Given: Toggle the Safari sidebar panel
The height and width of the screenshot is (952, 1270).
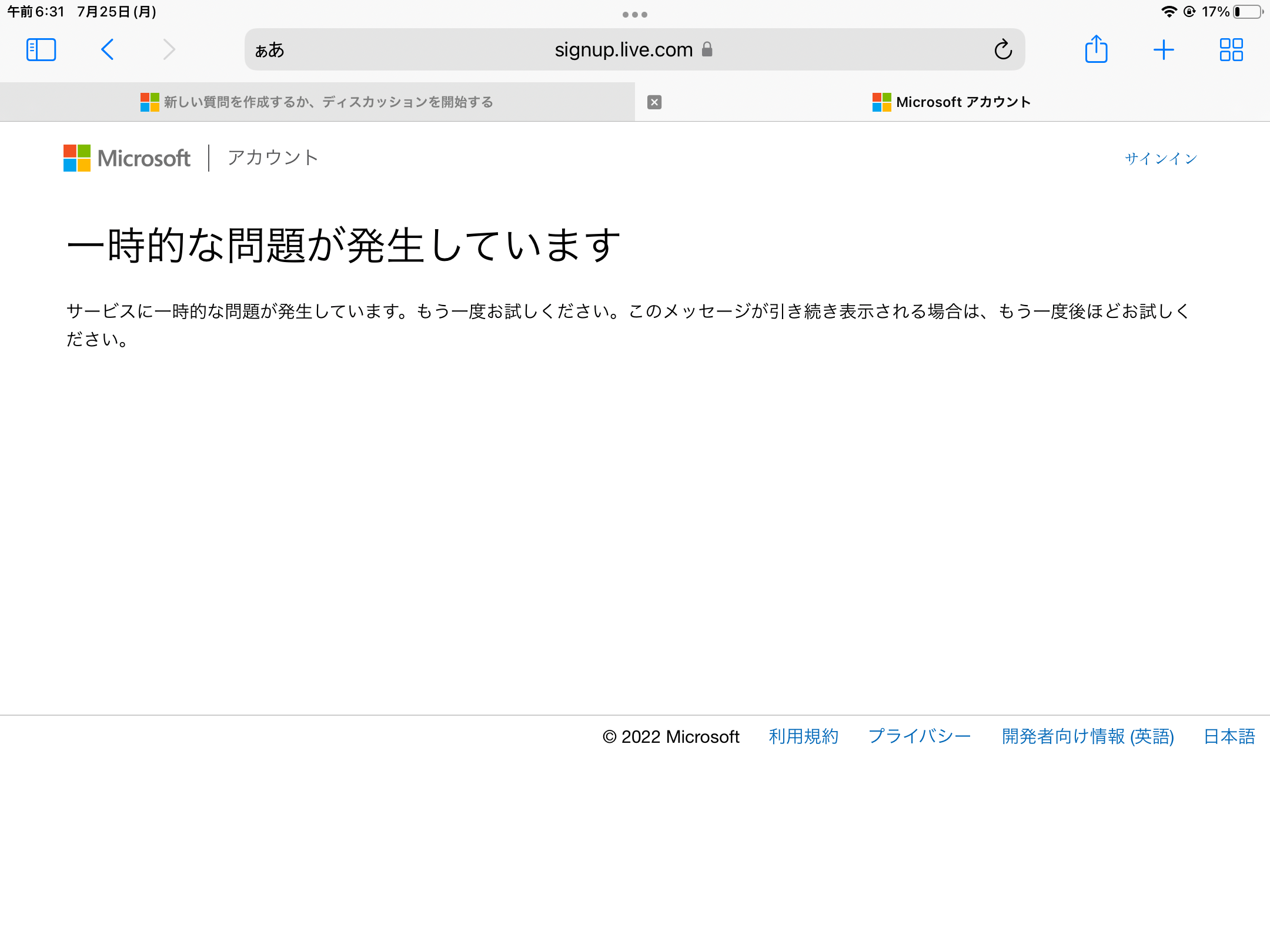Looking at the screenshot, I should coord(41,50).
